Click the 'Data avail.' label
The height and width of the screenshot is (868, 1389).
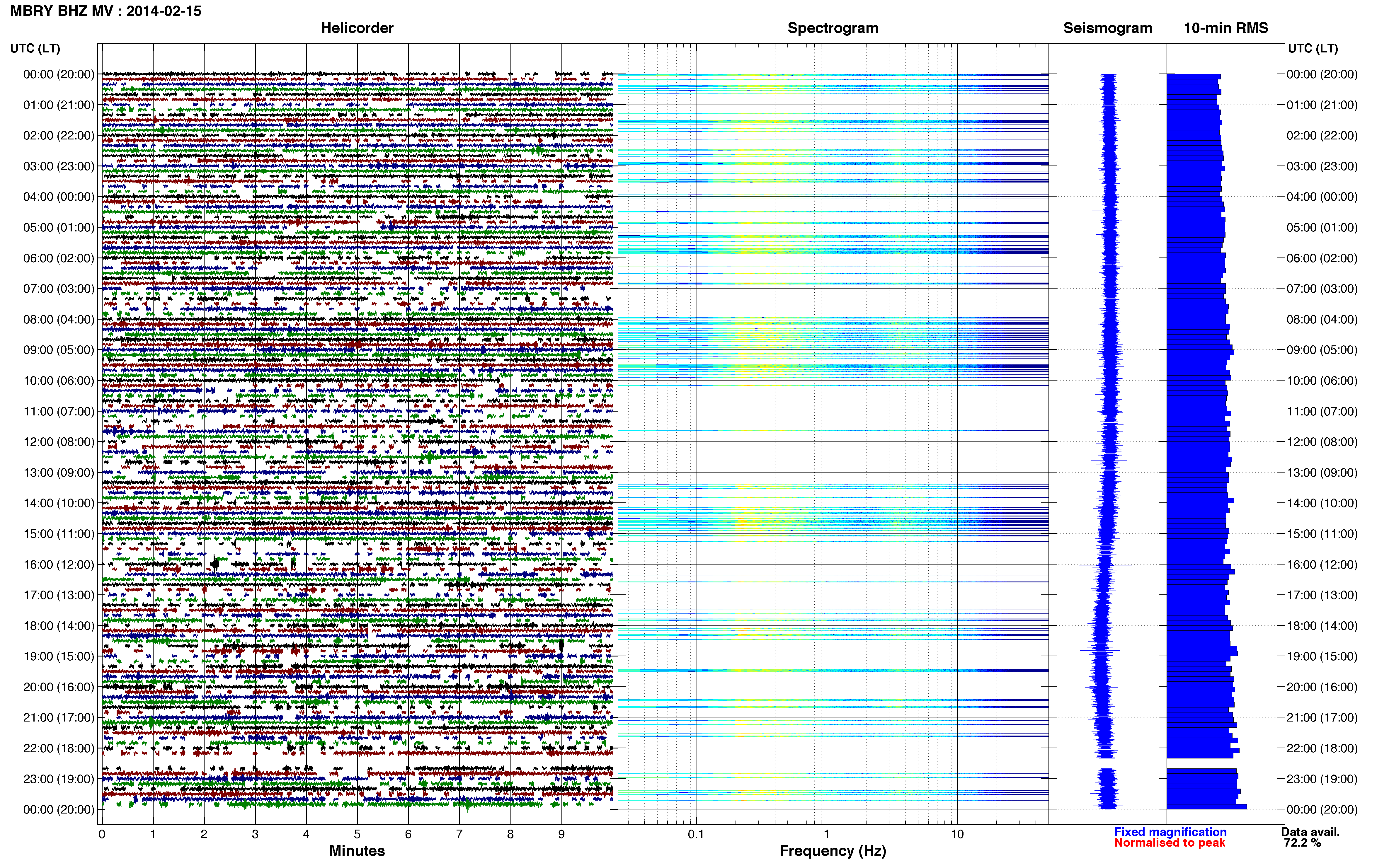click(x=1310, y=832)
